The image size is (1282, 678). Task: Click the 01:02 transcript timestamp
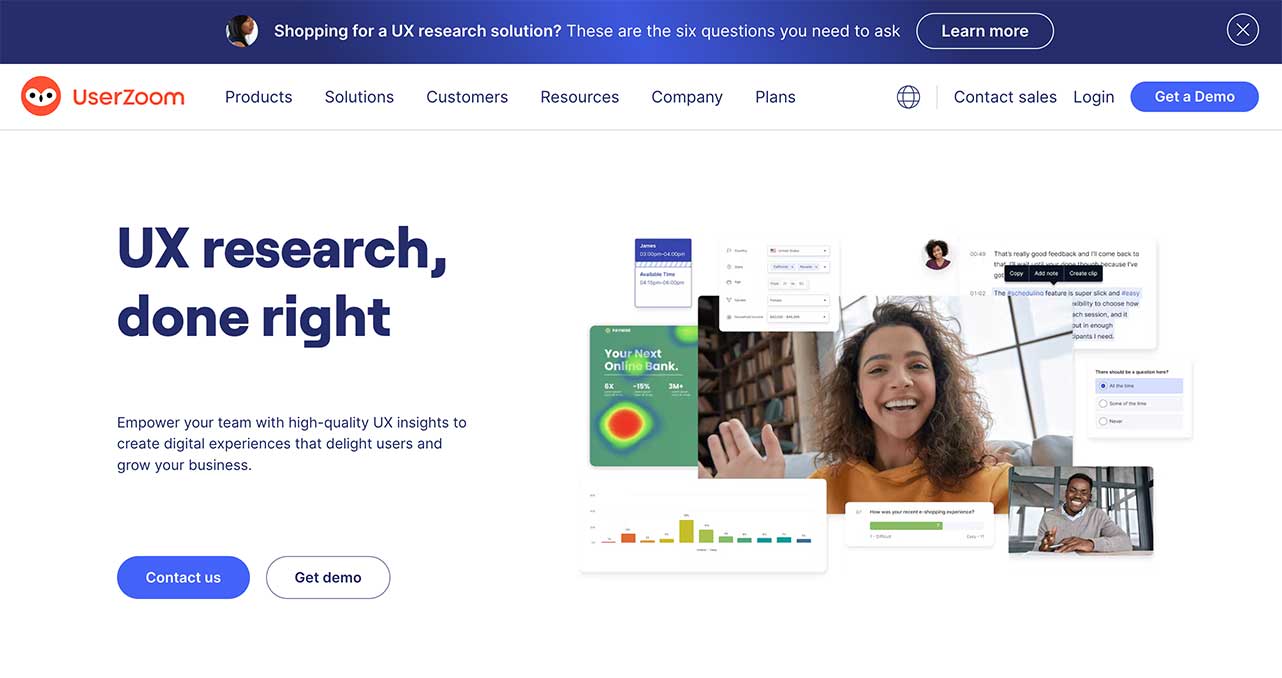pyautogui.click(x=977, y=294)
